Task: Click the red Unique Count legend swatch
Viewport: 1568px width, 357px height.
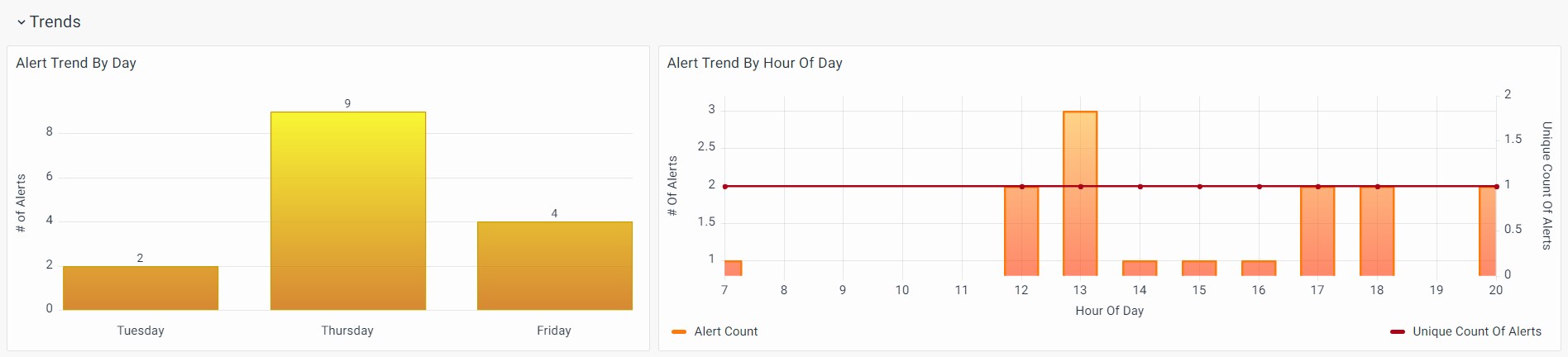Action: click(1398, 331)
